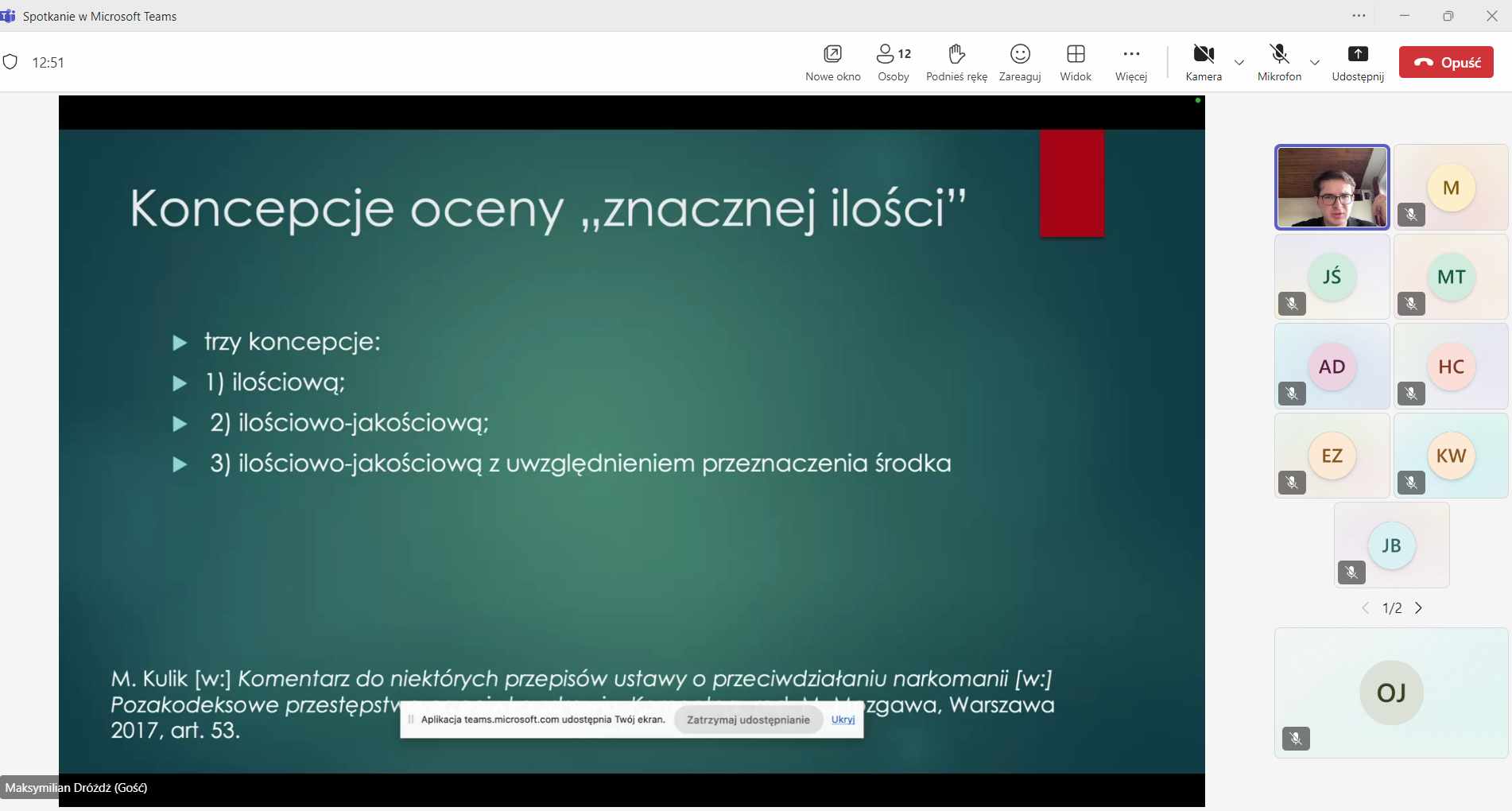
Task: Click muted mic icon on JB tile
Action: 1351,572
